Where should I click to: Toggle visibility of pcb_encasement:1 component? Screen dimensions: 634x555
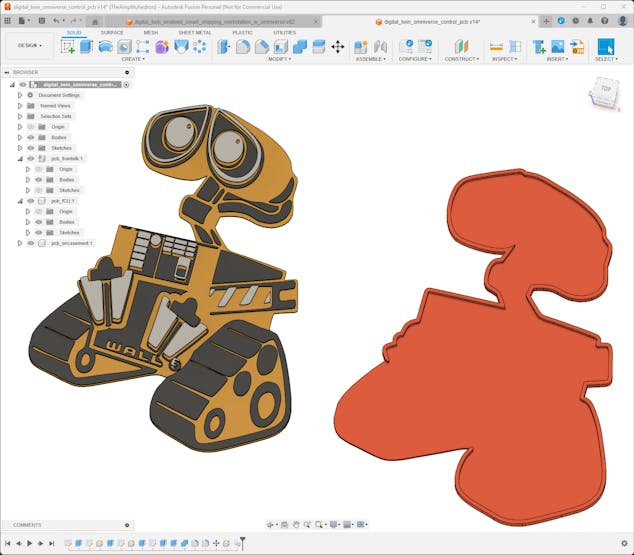coord(30,243)
